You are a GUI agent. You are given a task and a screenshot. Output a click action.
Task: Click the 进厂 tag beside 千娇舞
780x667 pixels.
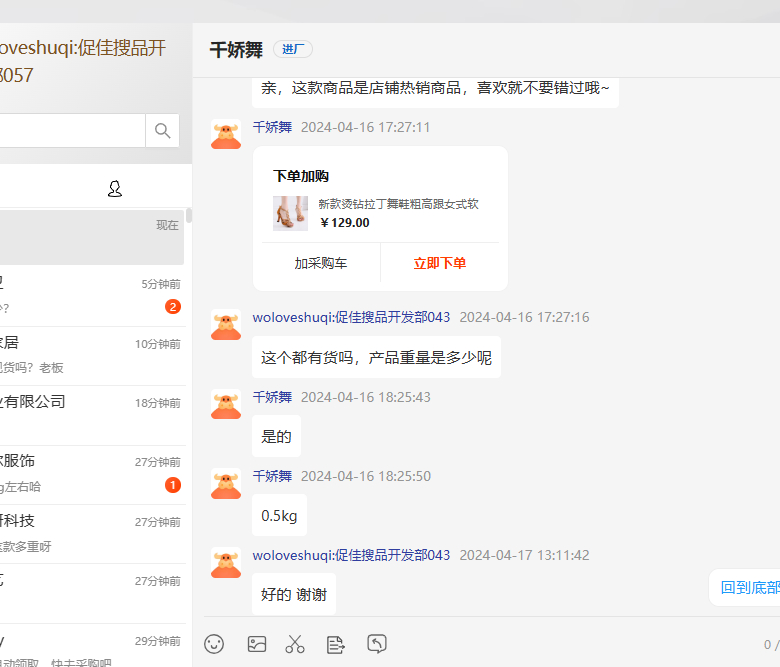pos(293,50)
